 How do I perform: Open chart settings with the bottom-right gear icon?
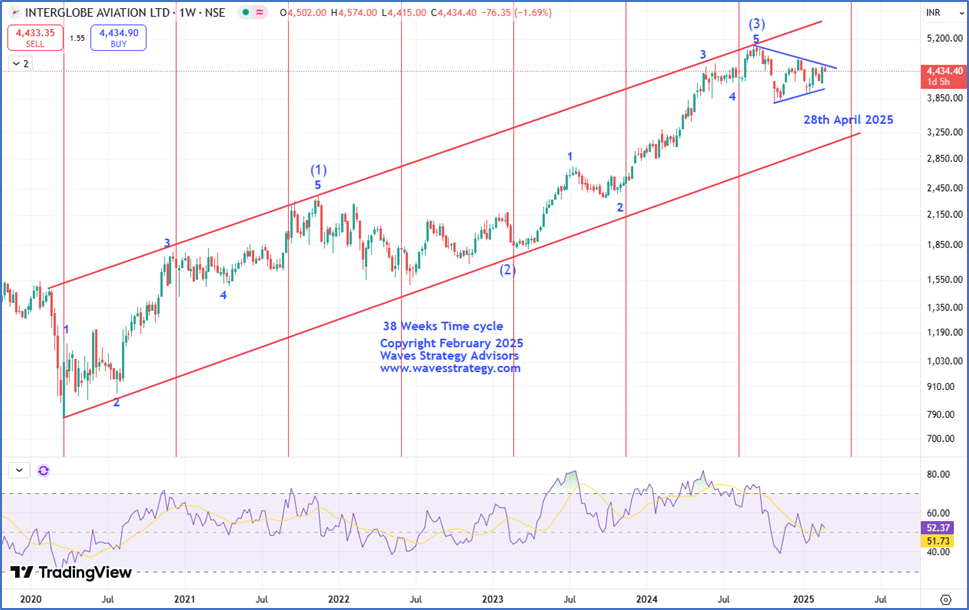pyautogui.click(x=946, y=599)
